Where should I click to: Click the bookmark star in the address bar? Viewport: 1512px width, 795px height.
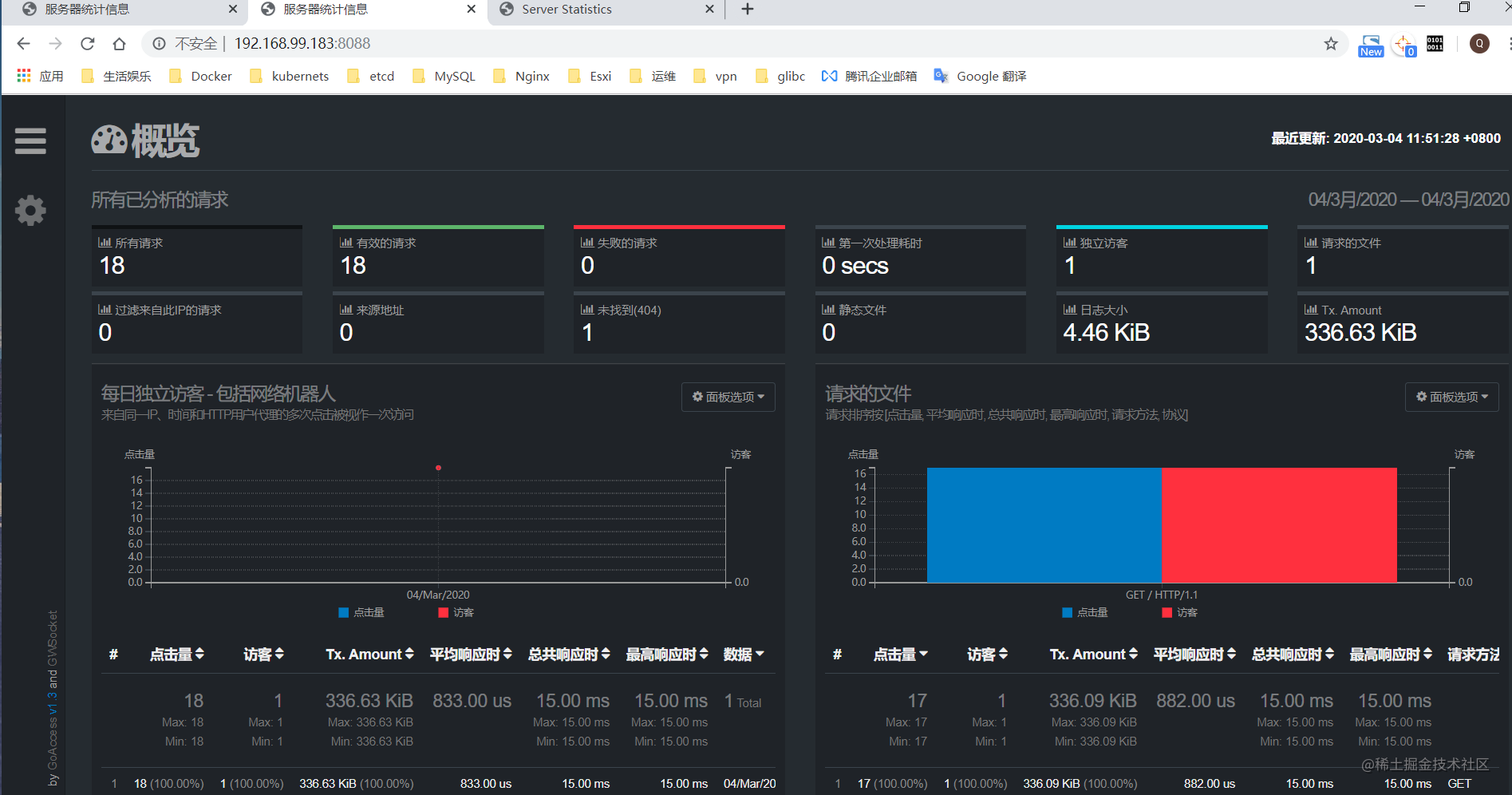coord(1330,44)
